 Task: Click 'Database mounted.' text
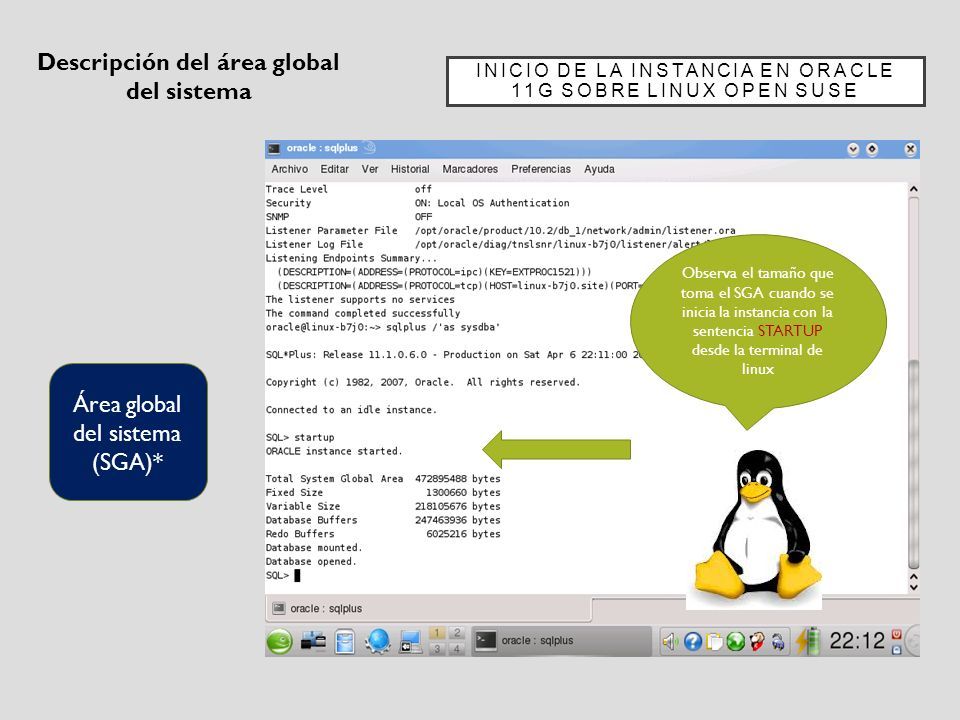[x=314, y=547]
